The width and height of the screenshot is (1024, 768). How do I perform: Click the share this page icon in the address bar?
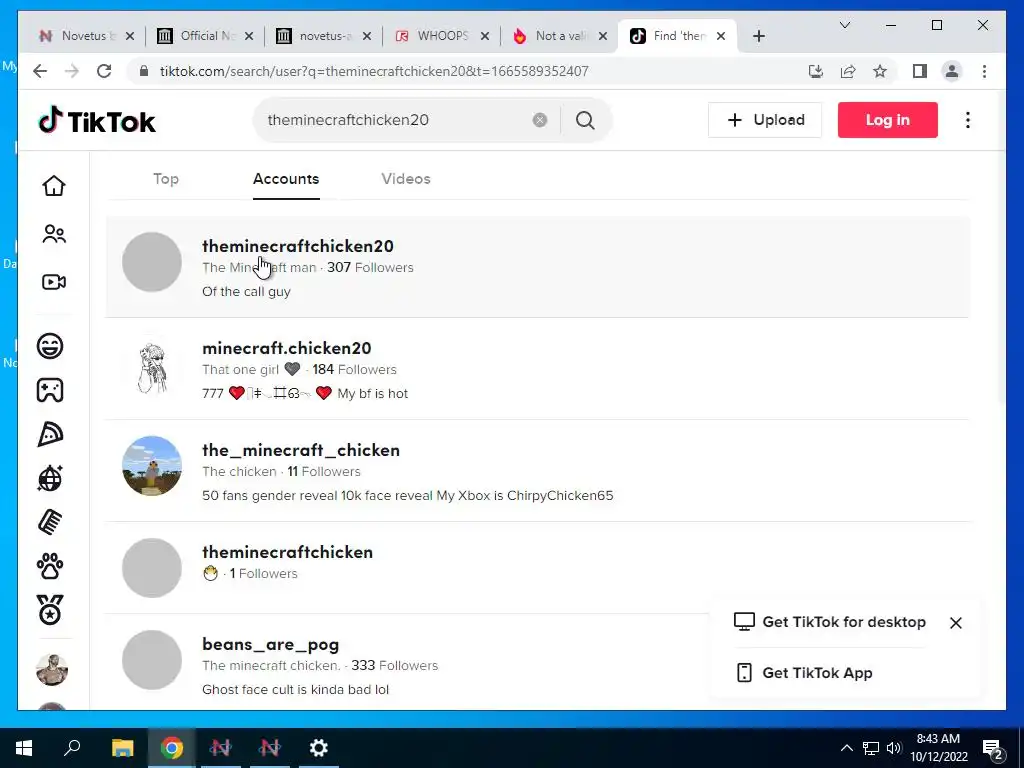coord(848,71)
